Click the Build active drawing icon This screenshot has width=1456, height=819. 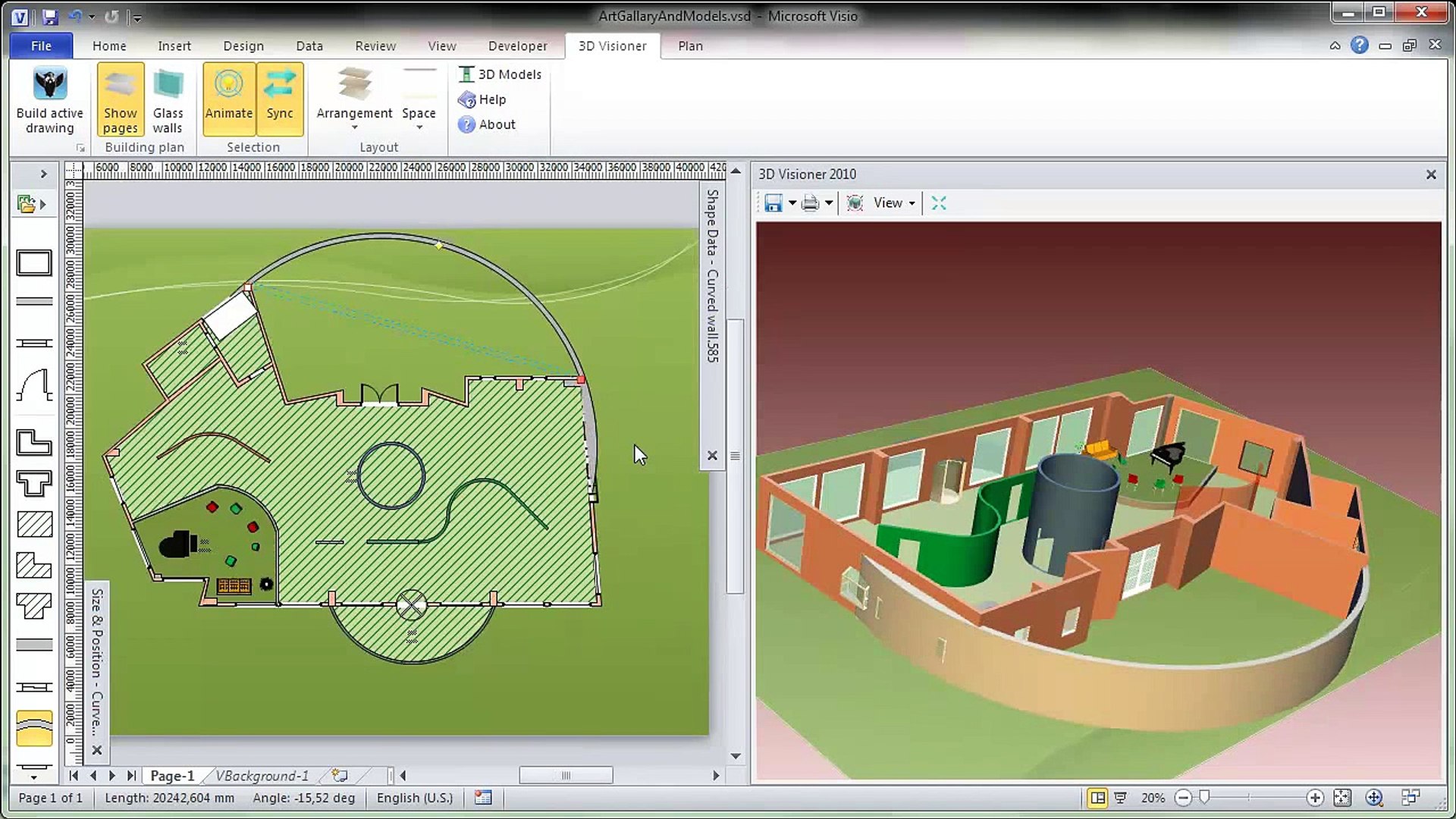point(49,83)
